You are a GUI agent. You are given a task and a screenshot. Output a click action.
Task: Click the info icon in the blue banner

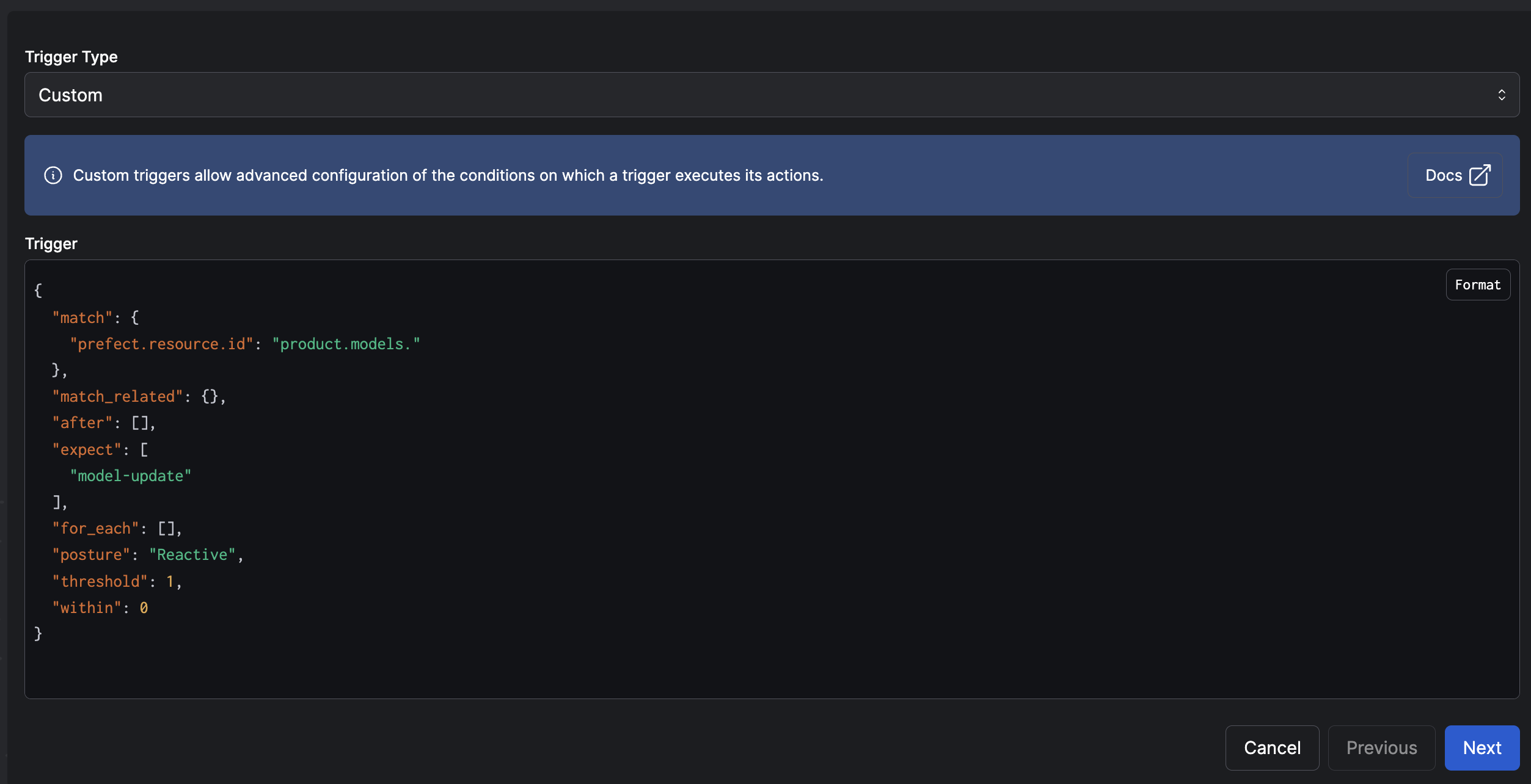pos(54,175)
